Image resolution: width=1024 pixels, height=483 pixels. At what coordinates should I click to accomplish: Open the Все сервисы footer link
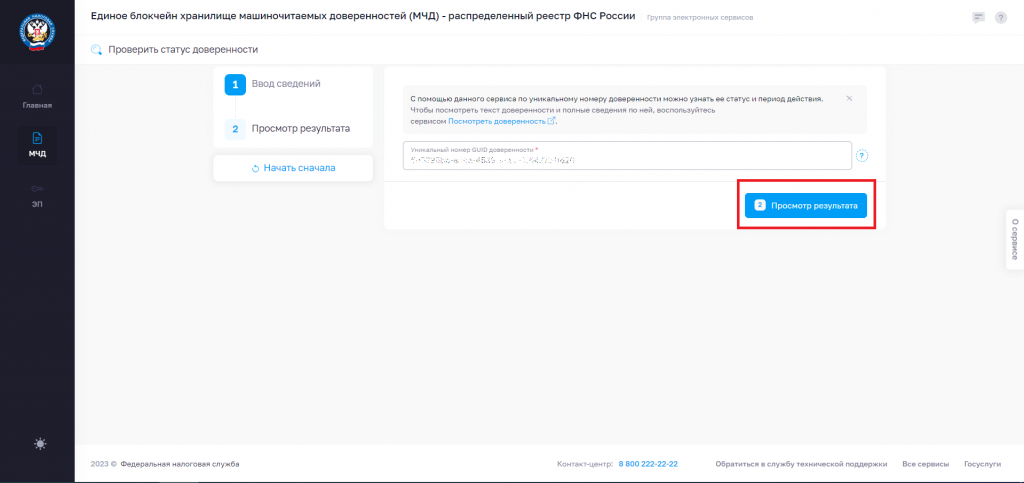925,464
